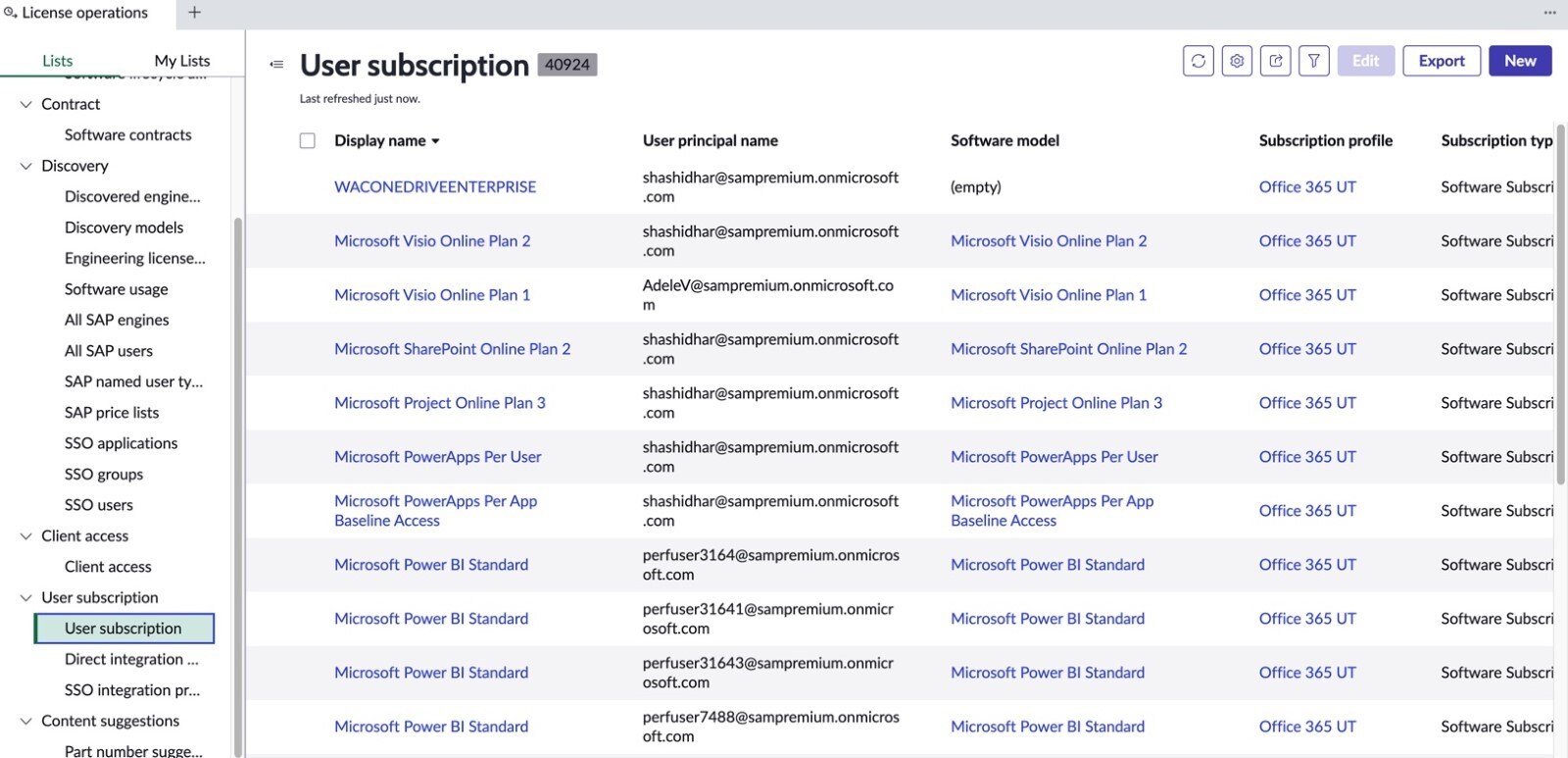1568x758 pixels.
Task: Collapse the User subscription section chevron
Action: [26, 598]
